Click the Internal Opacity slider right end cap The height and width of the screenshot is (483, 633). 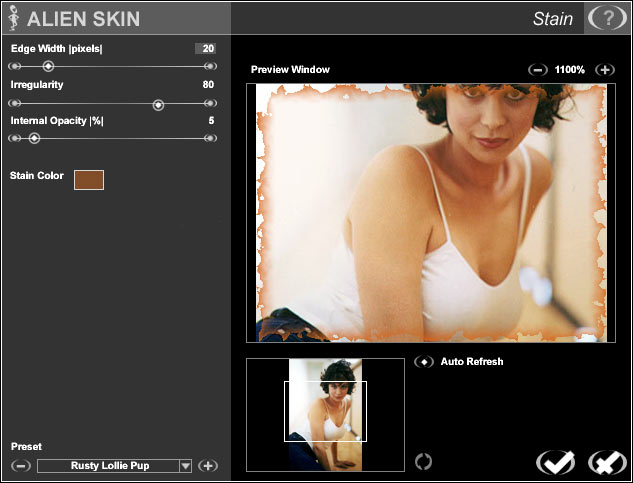(x=210, y=139)
